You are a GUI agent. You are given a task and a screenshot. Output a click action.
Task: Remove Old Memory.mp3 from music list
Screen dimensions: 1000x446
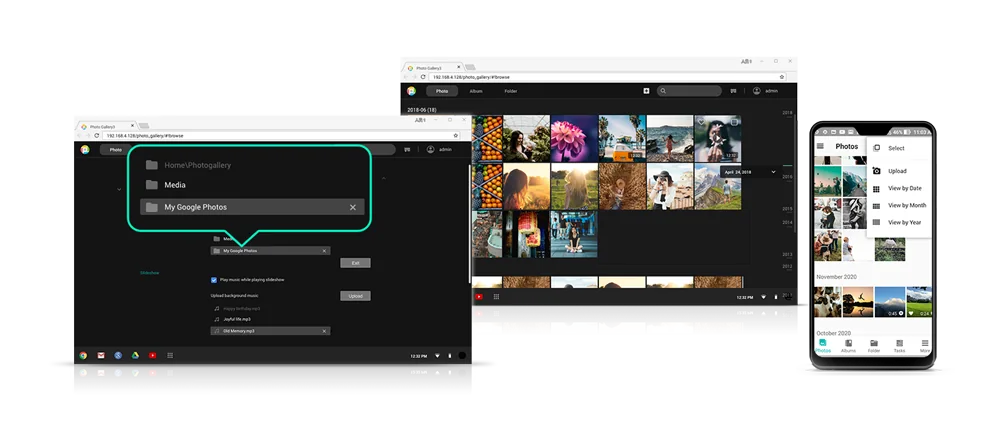pos(324,331)
